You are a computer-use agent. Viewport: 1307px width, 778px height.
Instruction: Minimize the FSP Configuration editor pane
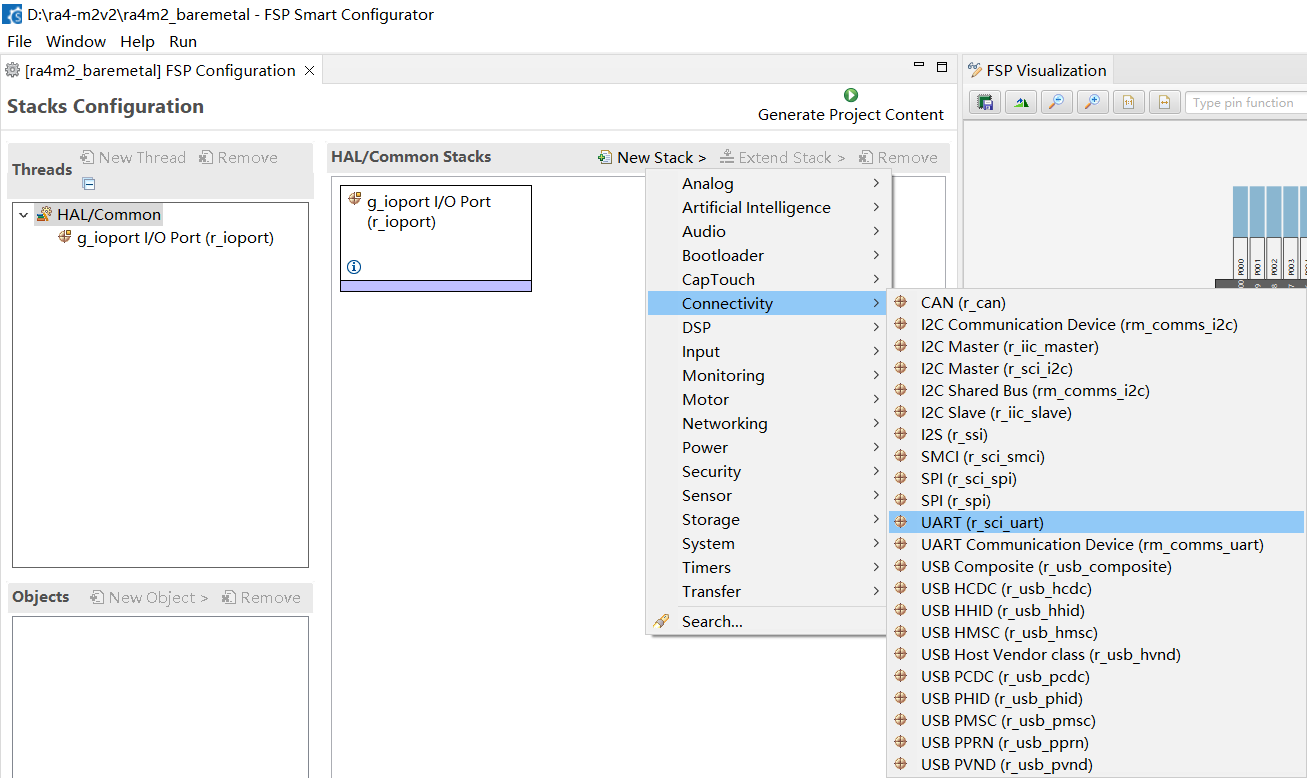tap(919, 65)
